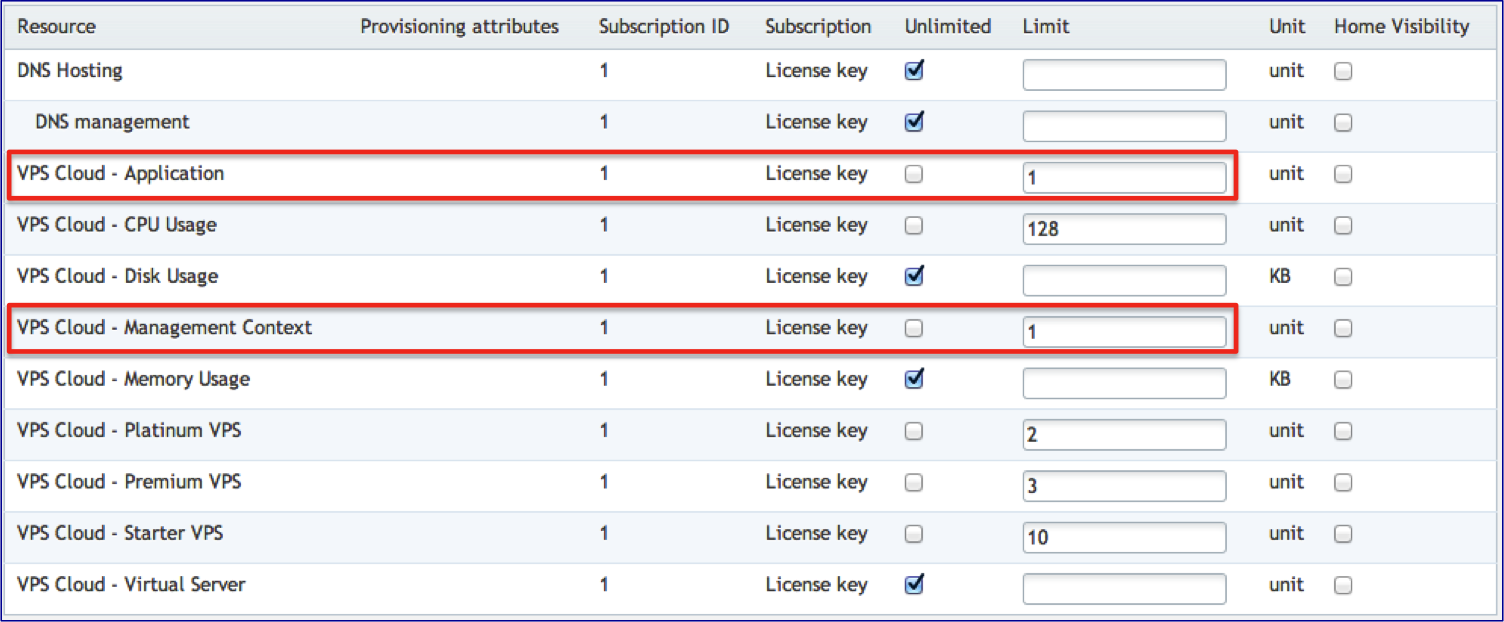The height and width of the screenshot is (622, 1504).
Task: Click the Resource column header
Action: pos(55,27)
